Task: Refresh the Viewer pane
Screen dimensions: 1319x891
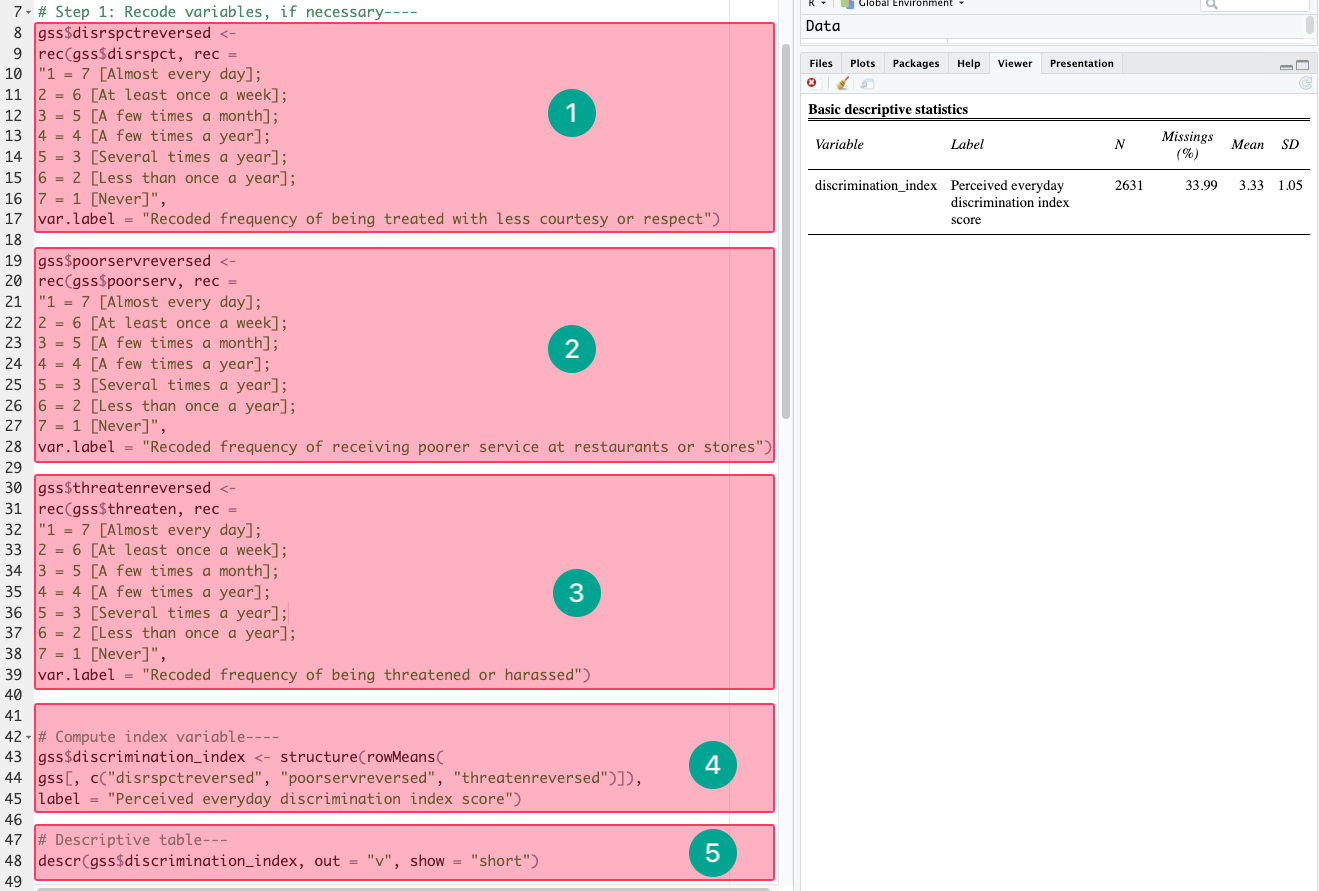Action: point(1305,84)
